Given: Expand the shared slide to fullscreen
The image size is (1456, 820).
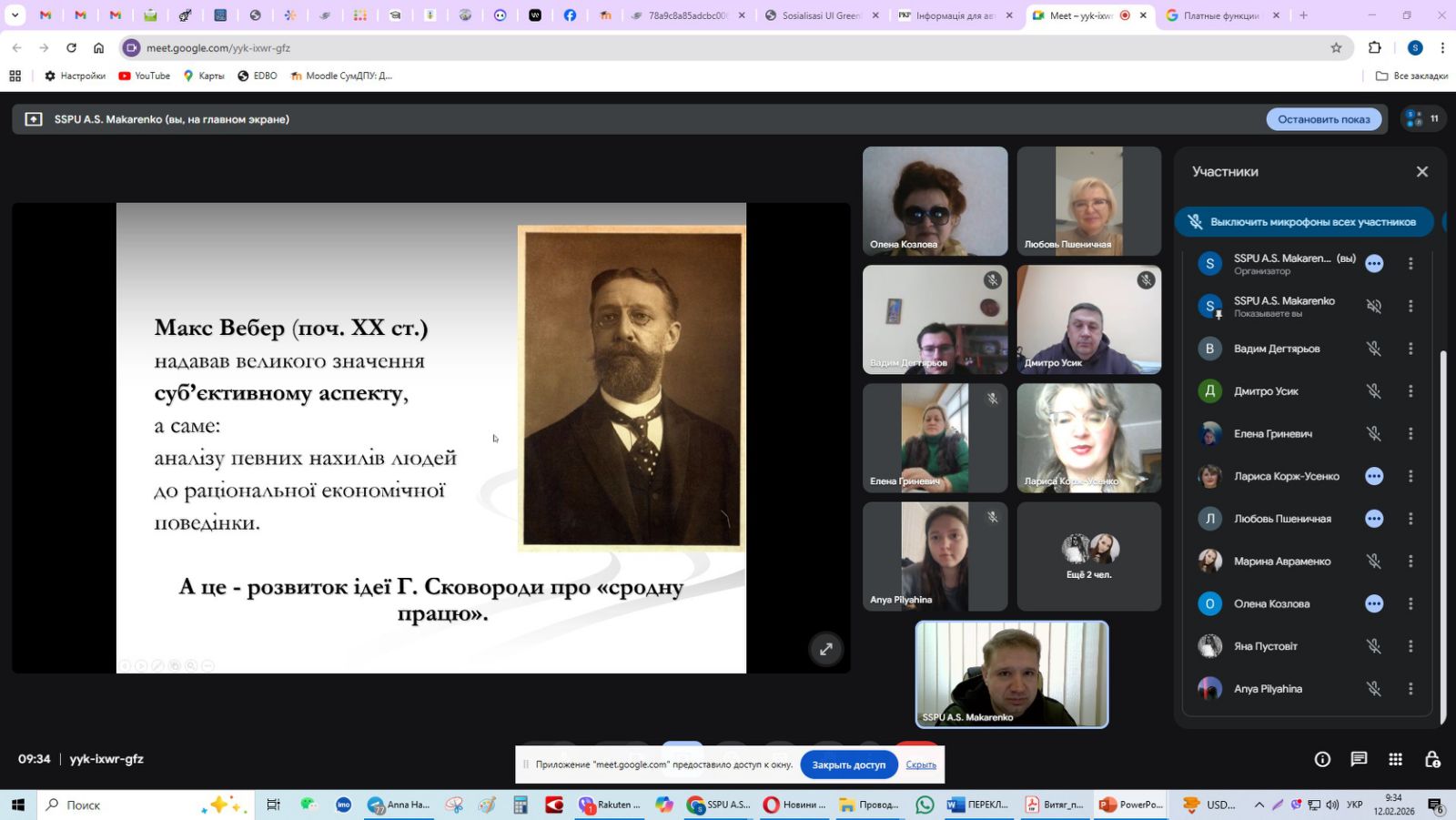Looking at the screenshot, I should (825, 649).
